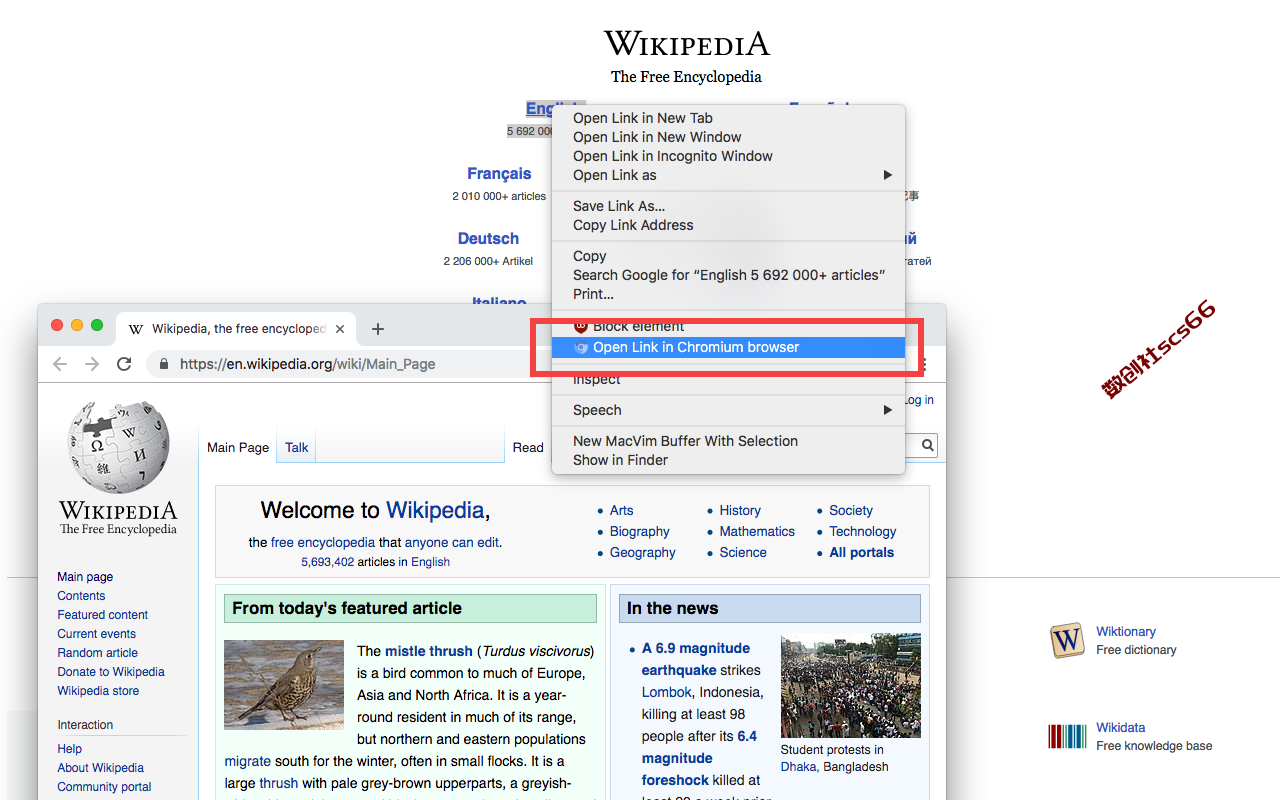1280x800 pixels.
Task: Open the Contents sidebar link
Action: coord(81,596)
